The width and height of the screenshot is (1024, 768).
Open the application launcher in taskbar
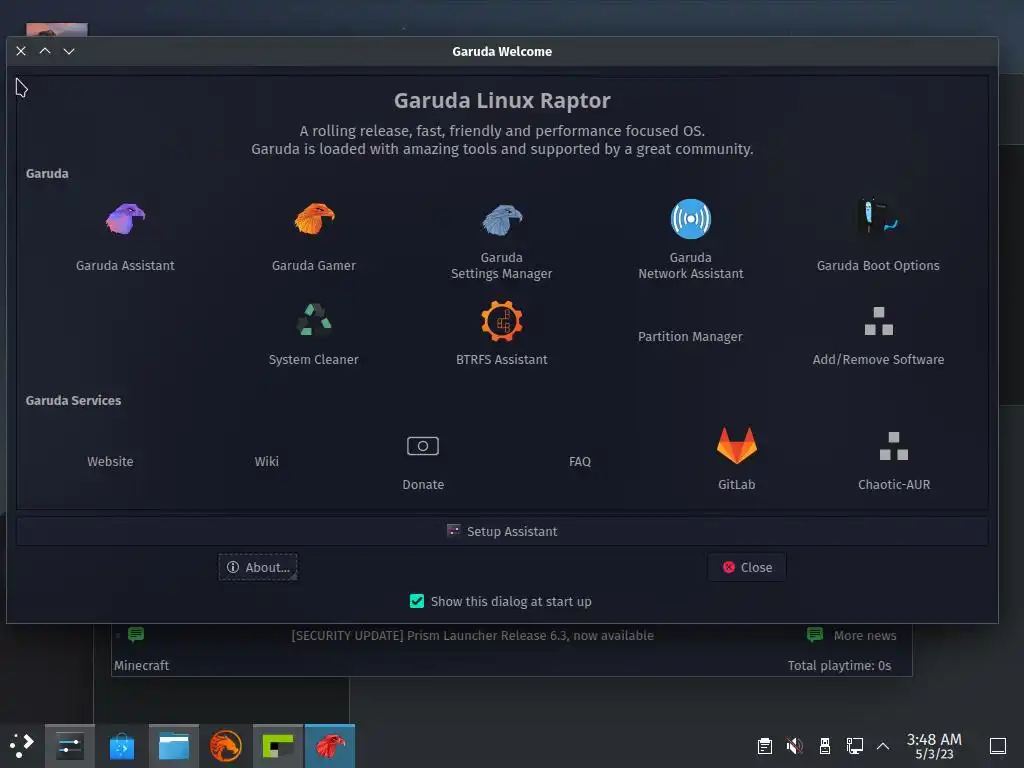[22, 745]
